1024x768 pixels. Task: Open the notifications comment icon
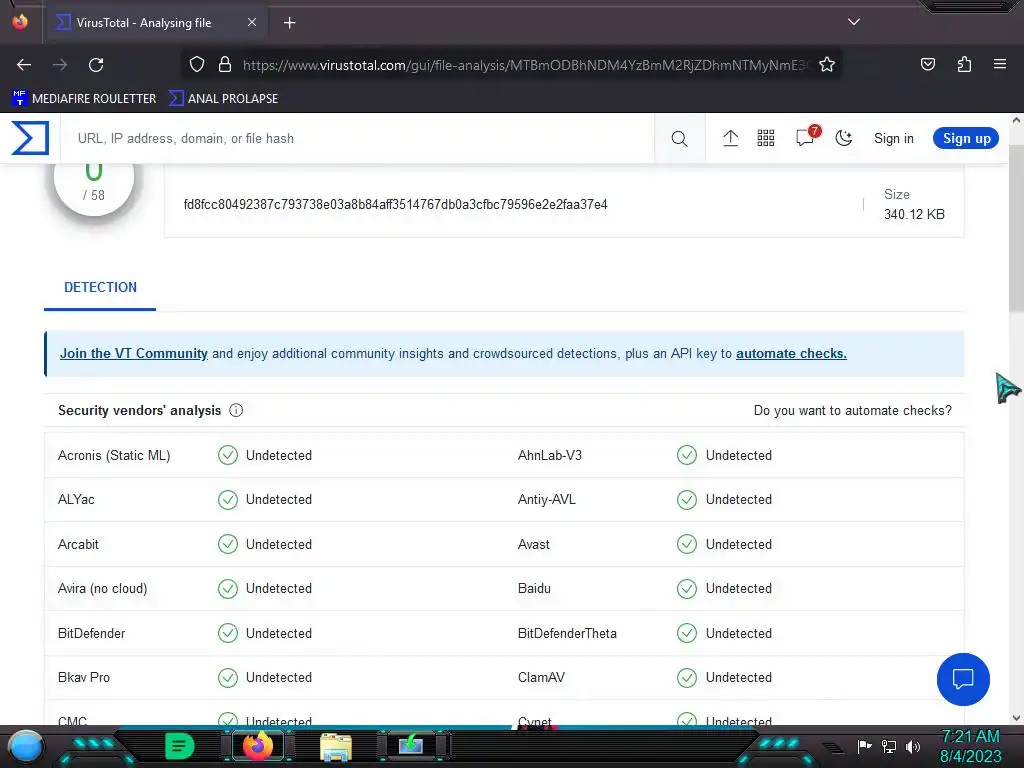pos(806,137)
